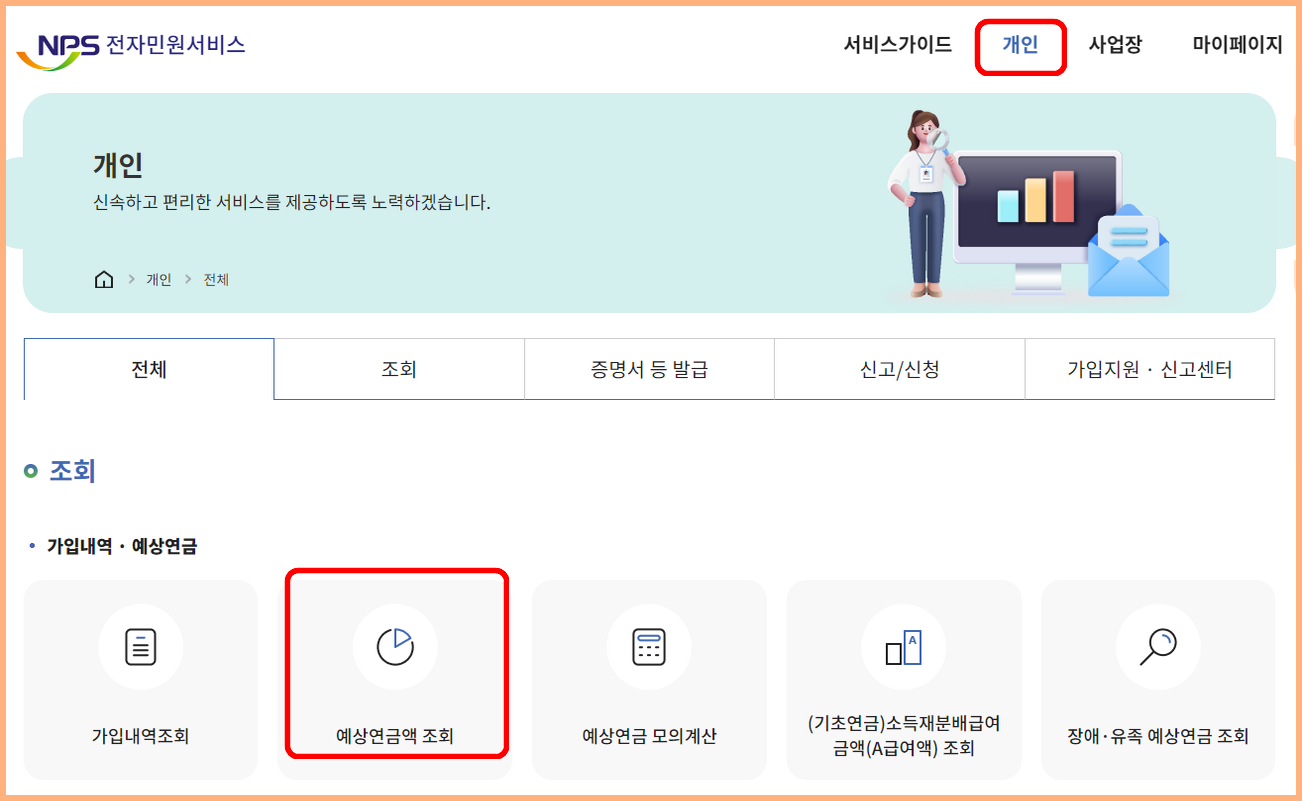The height and width of the screenshot is (801, 1302).
Task: Open A급여액 조회 via its chart icon
Action: (x=903, y=646)
